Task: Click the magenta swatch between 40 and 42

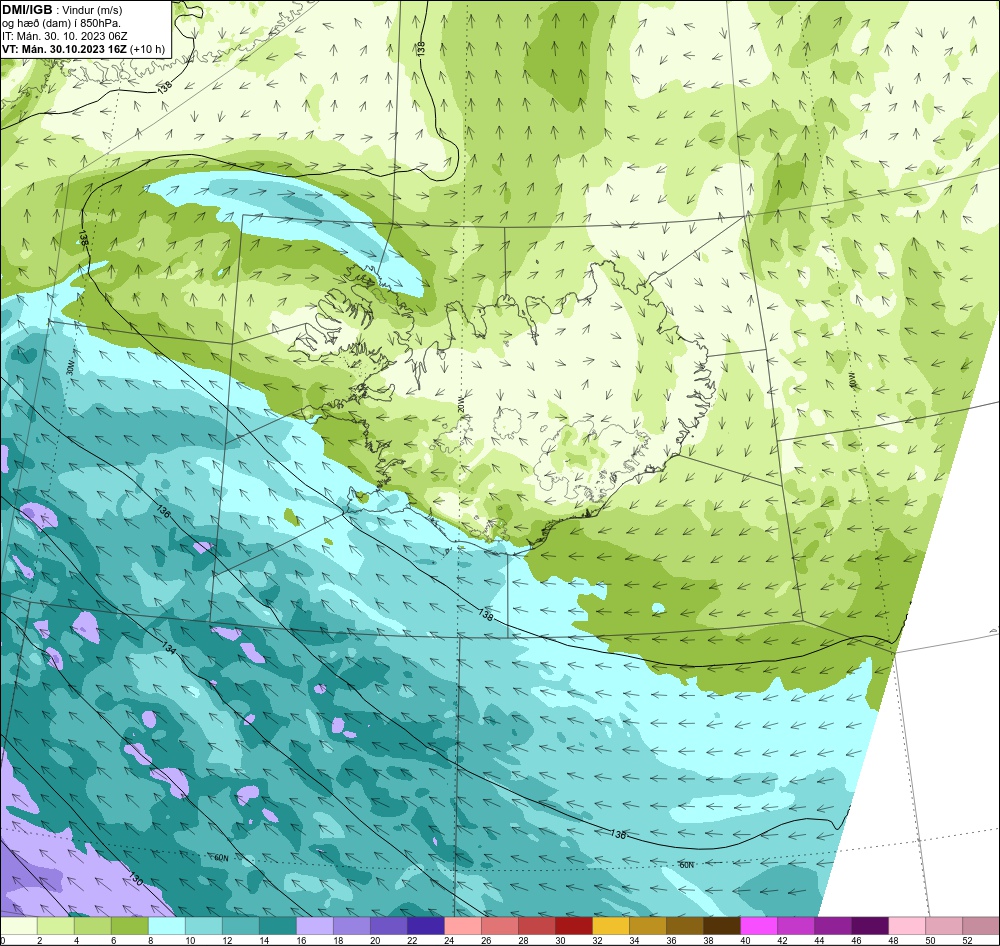Action: pos(759,926)
